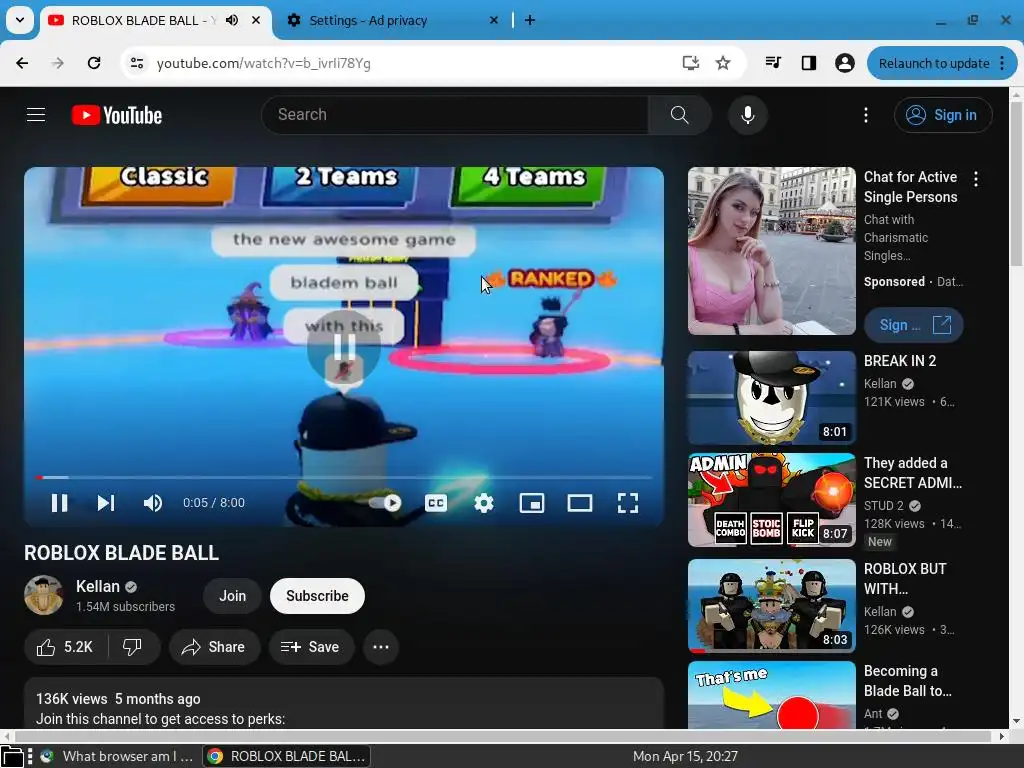Close the Settings - Ad privacy tab
The image size is (1024, 768).
pos(494,20)
